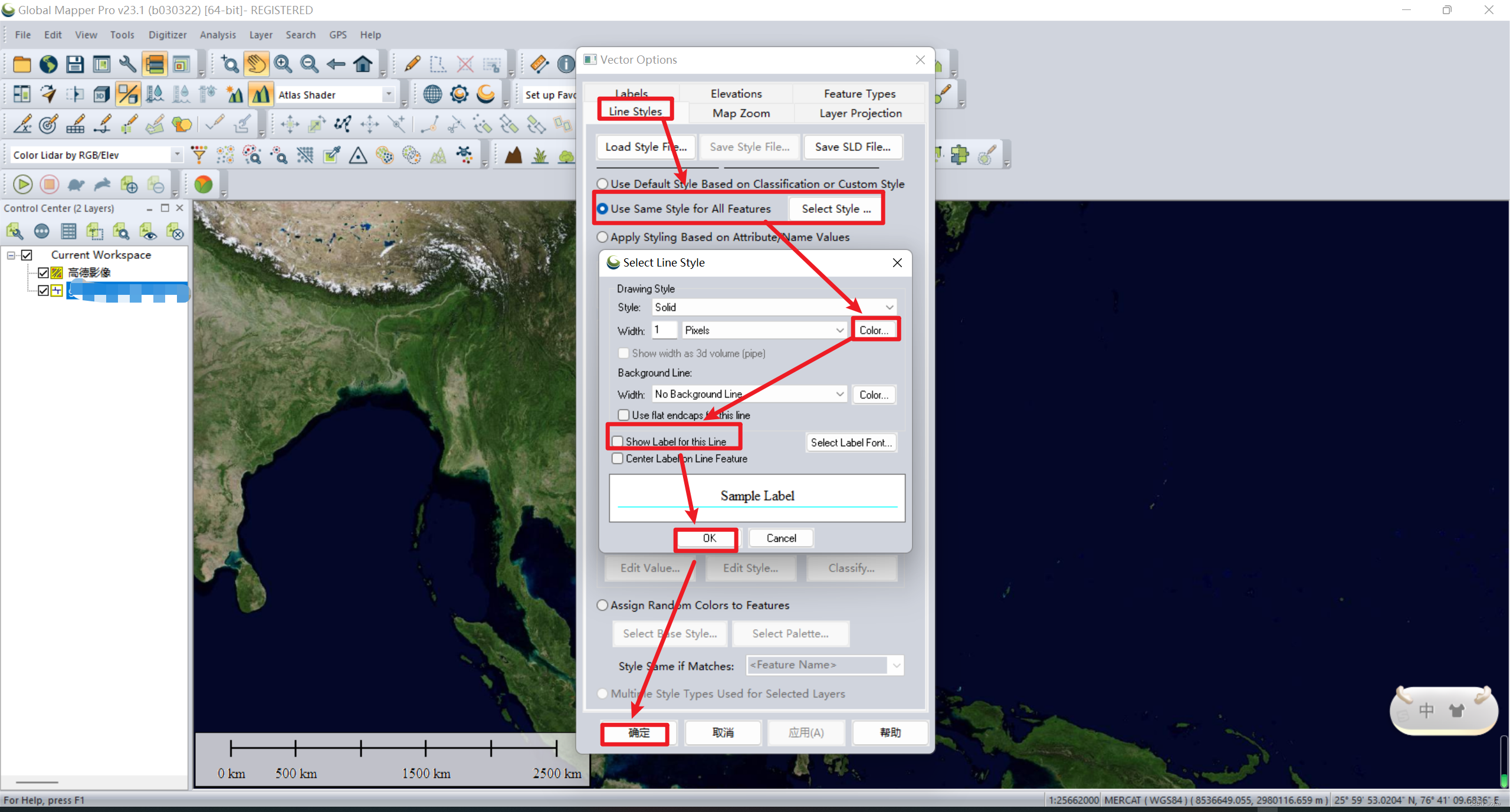This screenshot has width=1510, height=812.
Task: Expand the Atlas Shader dropdown
Action: [389, 94]
